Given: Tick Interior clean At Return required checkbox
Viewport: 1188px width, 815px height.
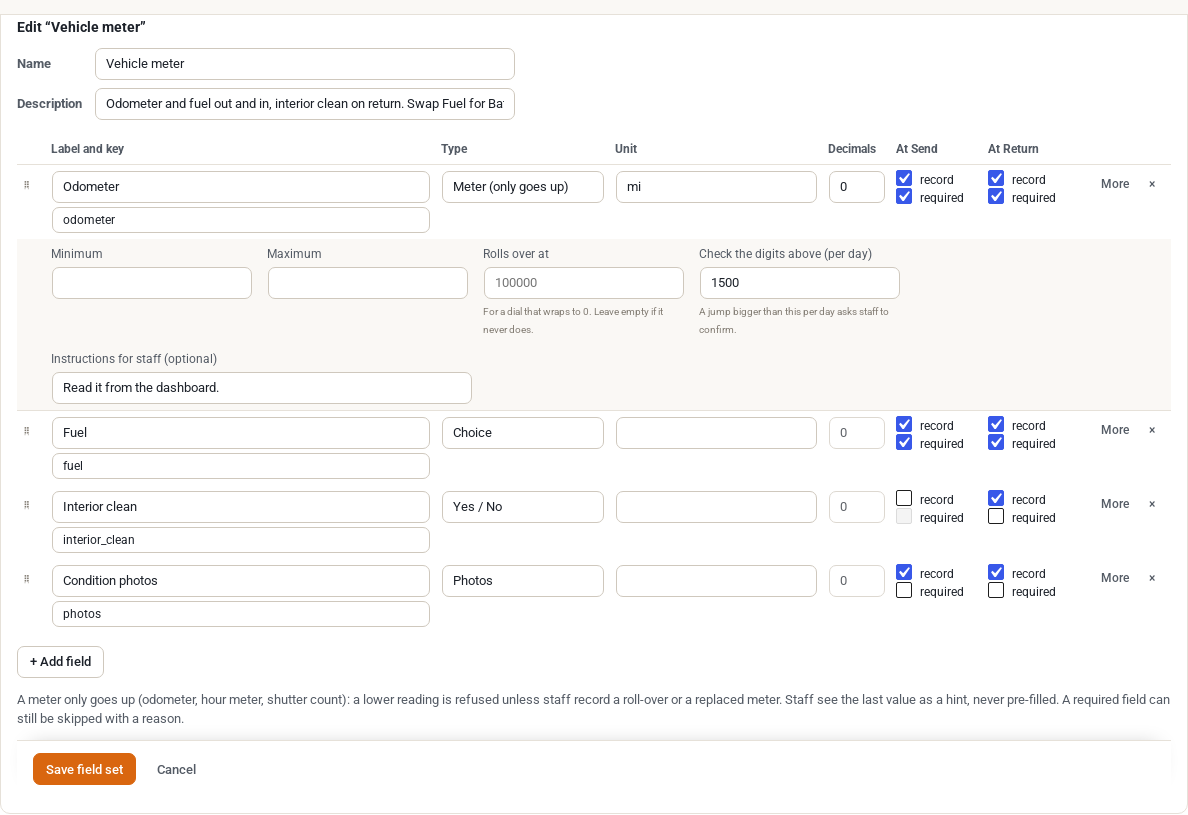Looking at the screenshot, I should pos(996,517).
